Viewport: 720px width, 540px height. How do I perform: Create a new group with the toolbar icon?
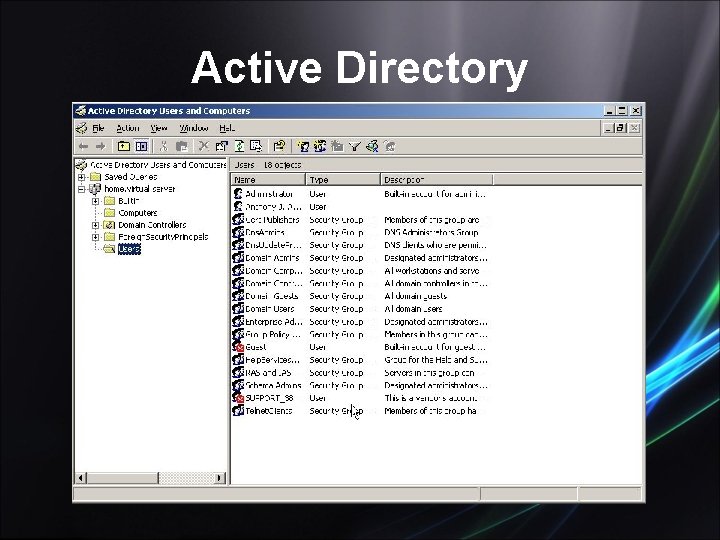(320, 146)
